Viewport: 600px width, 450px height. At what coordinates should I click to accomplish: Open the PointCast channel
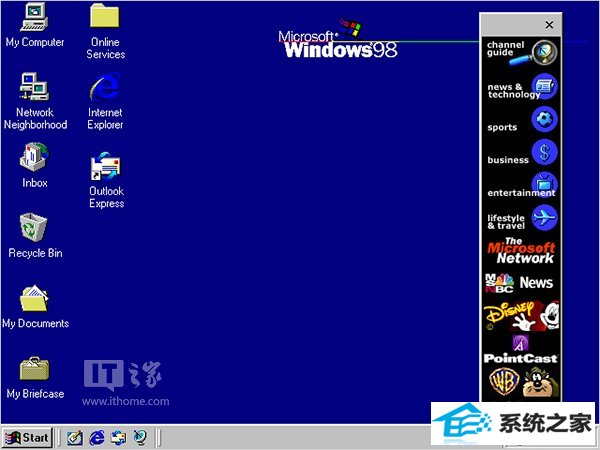pos(521,349)
